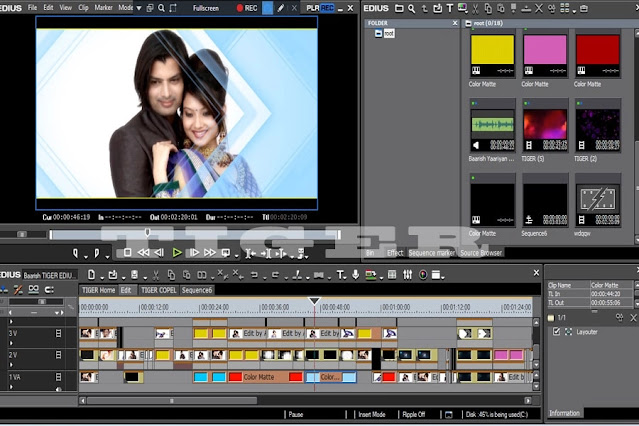Toggle the Layouter checkbox in Information panel
This screenshot has width=639, height=426.
(556, 332)
